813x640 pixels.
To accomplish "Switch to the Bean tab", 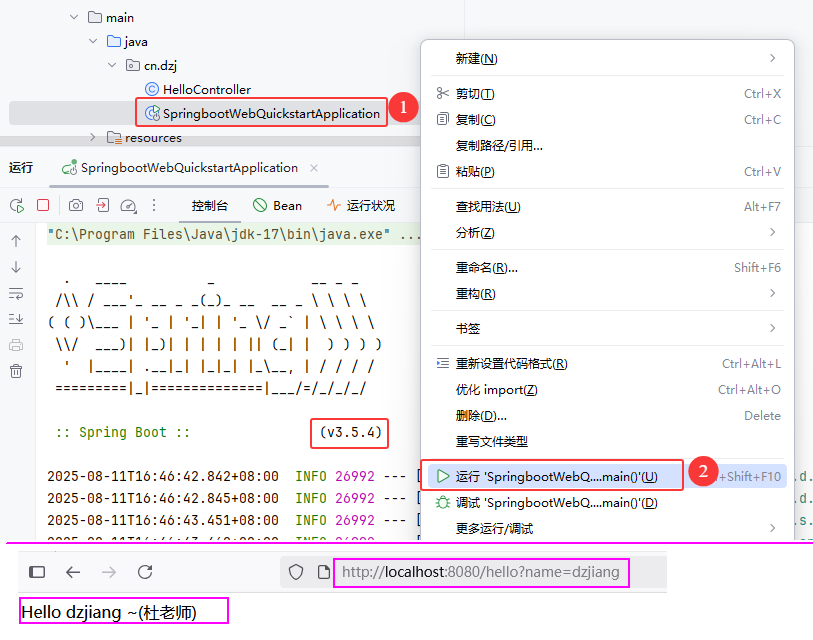I will pos(278,205).
